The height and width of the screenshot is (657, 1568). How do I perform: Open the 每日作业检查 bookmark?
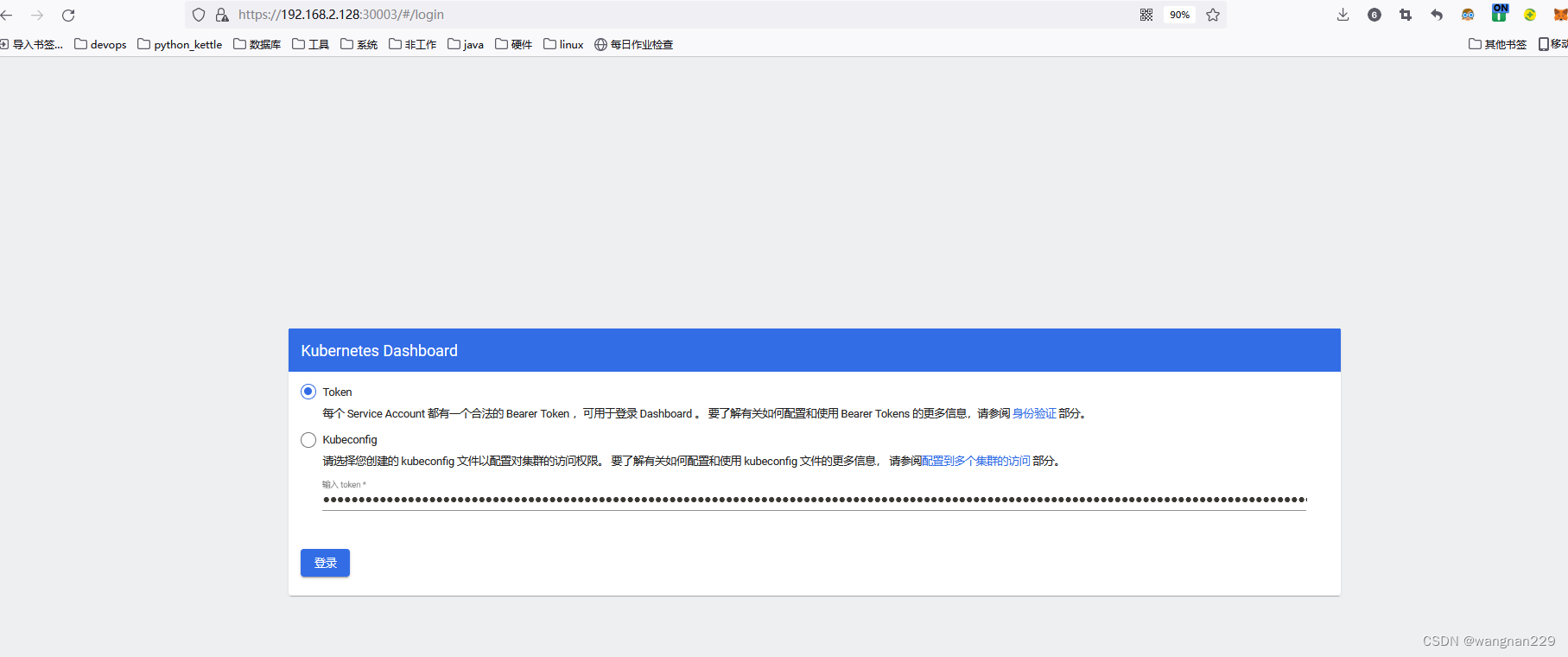coord(634,44)
